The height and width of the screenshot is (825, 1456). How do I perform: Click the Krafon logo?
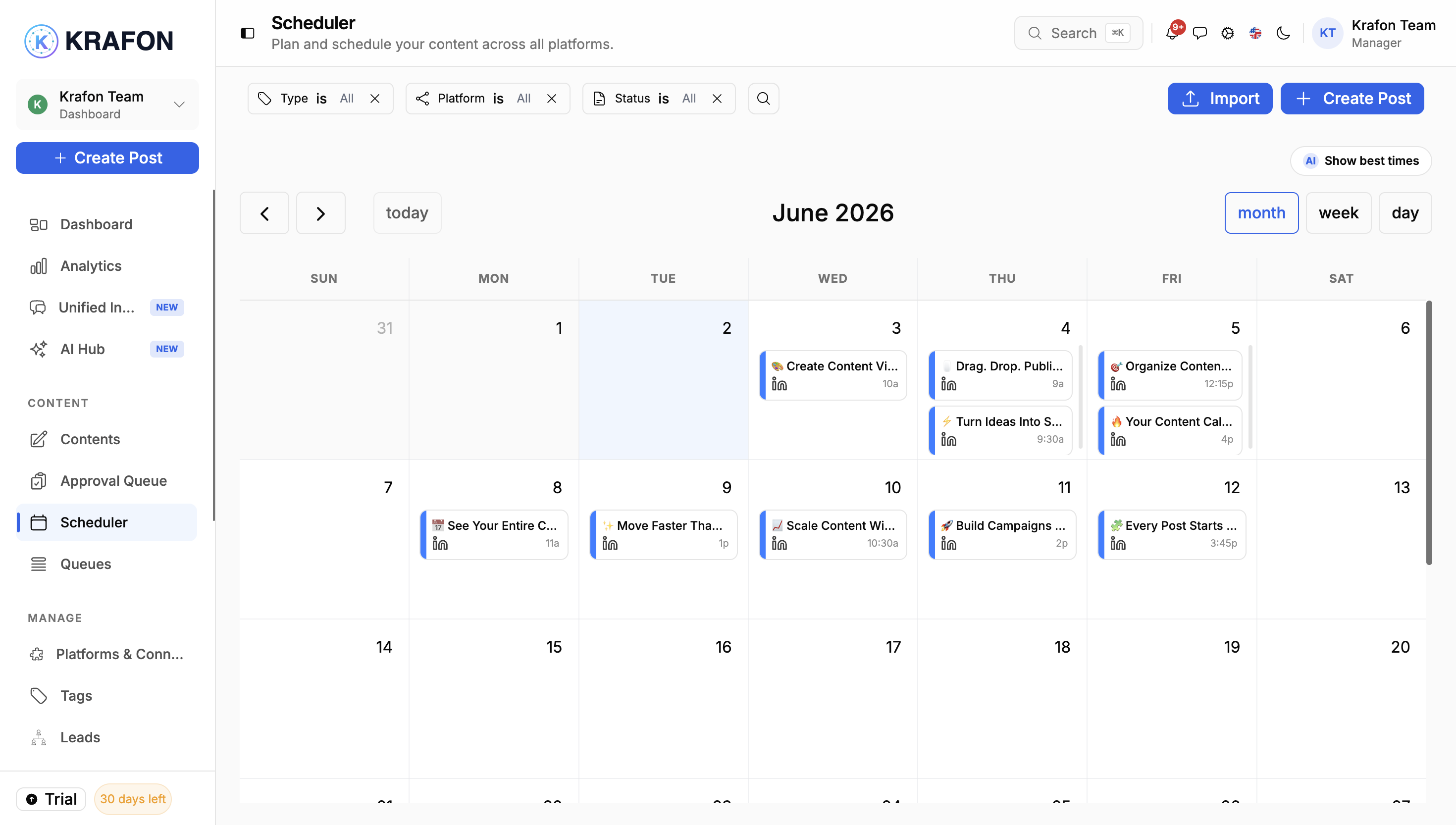(99, 41)
